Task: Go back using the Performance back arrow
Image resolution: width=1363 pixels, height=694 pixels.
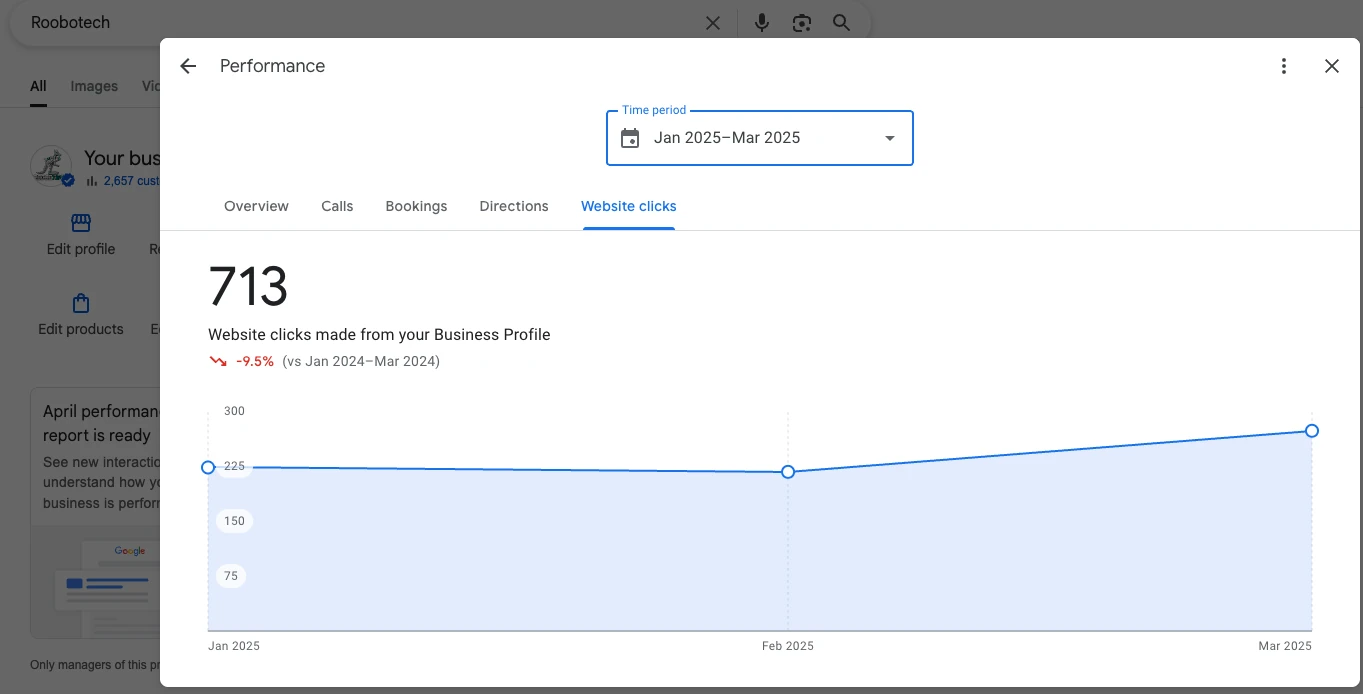Action: [188, 66]
